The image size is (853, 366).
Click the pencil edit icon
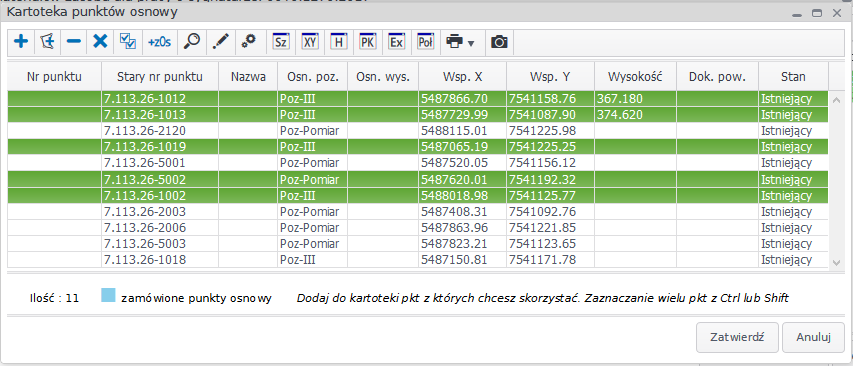coord(220,41)
